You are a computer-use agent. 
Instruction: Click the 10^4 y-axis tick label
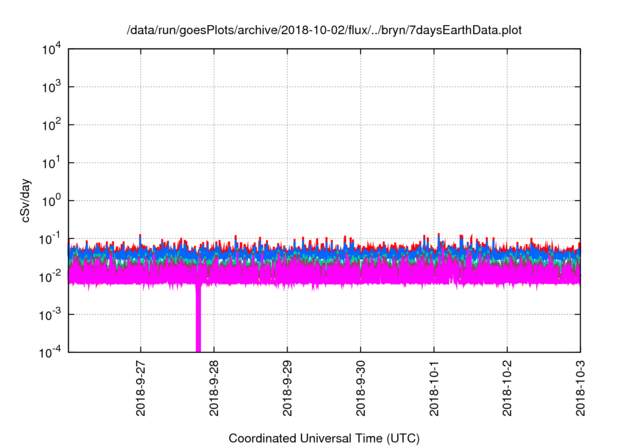coord(52,49)
